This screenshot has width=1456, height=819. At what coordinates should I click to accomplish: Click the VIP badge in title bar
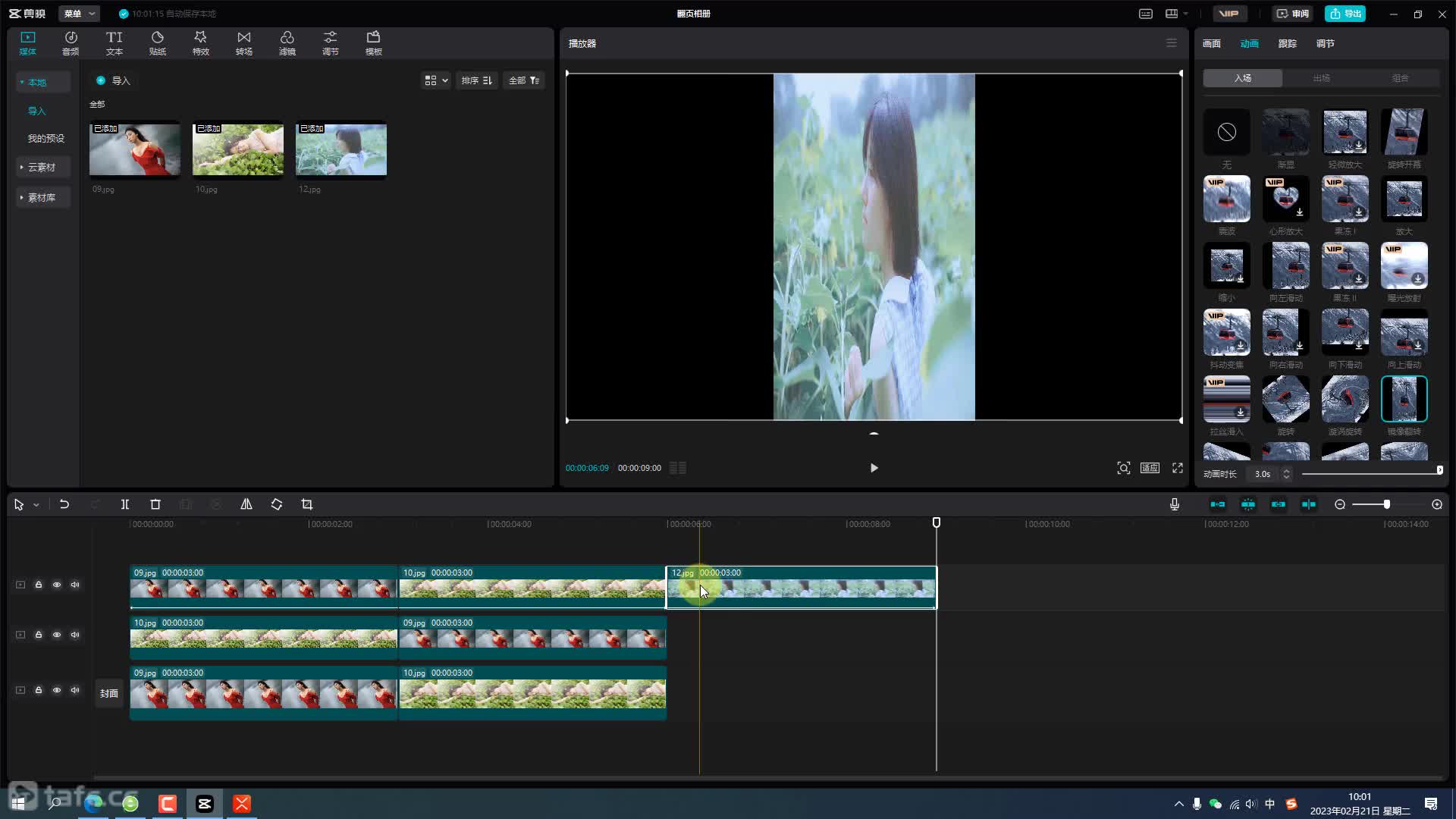[1228, 14]
